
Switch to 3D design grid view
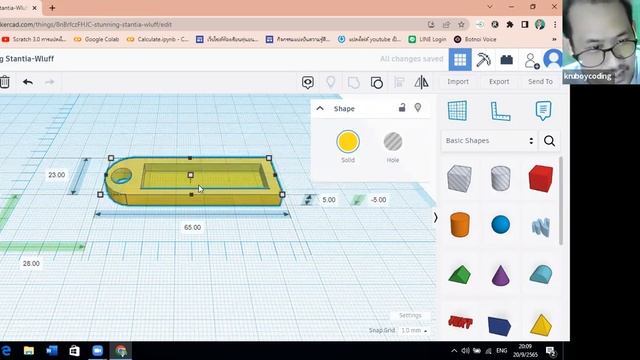(x=460, y=60)
